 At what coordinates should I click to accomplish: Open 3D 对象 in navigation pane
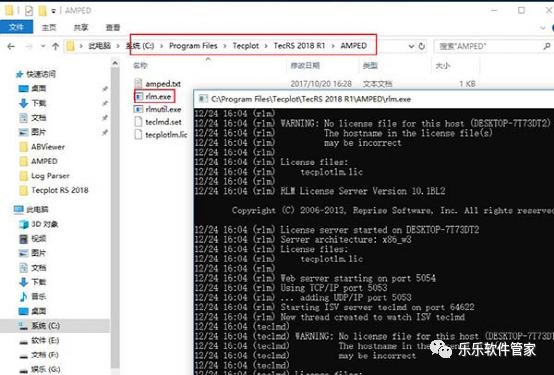tap(45, 224)
